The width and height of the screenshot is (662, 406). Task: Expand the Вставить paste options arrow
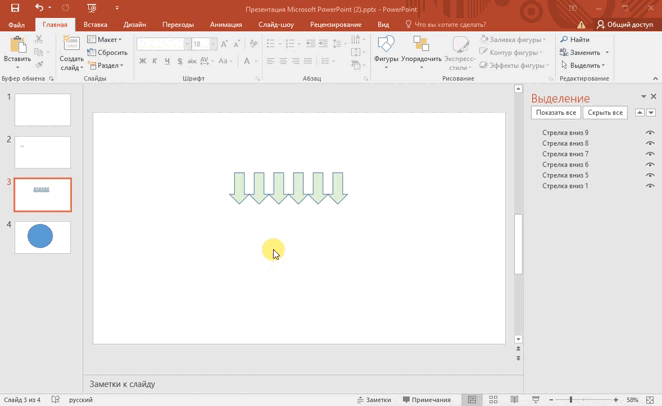[x=17, y=68]
